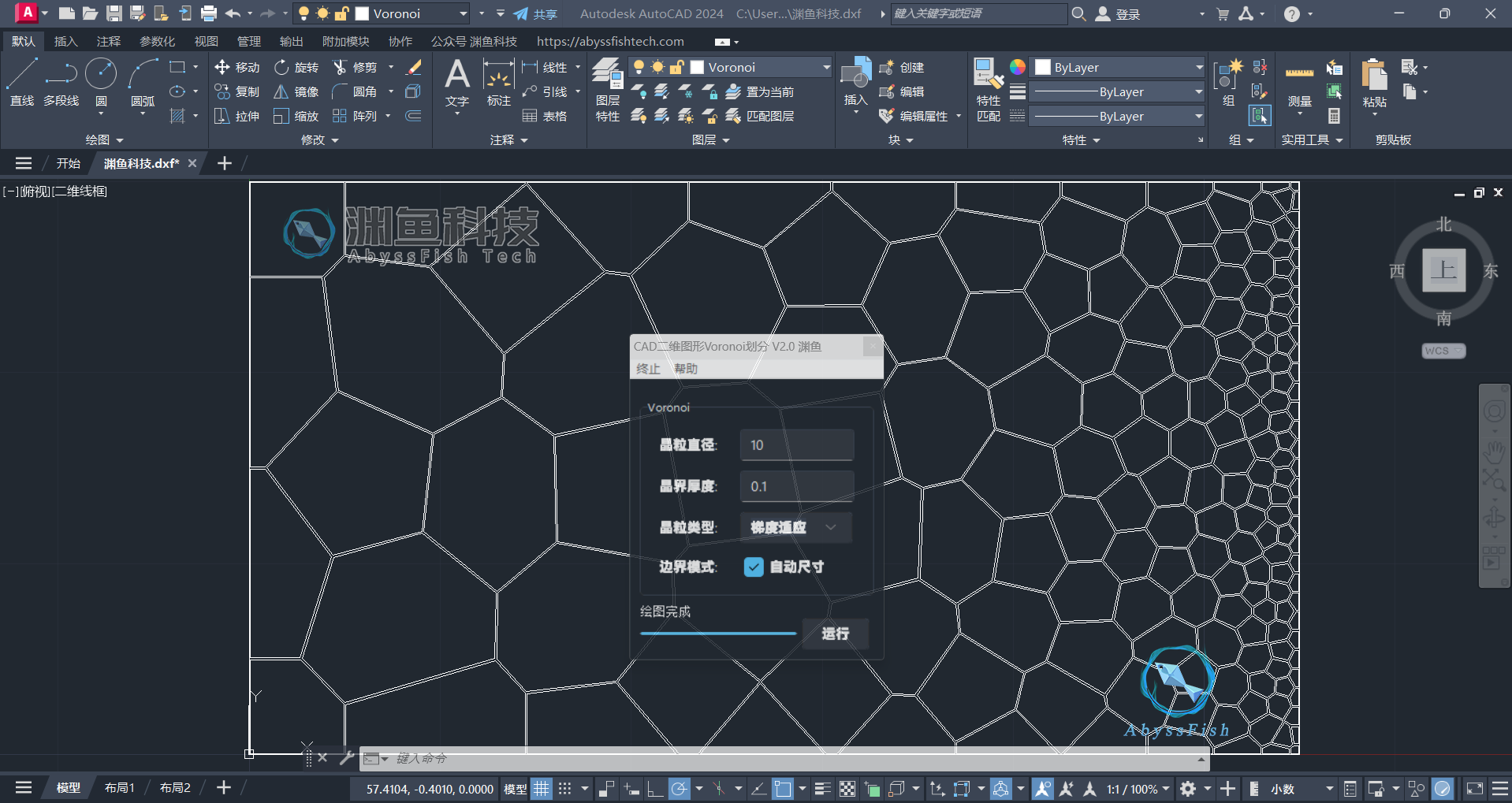Select the Arc (圆弧) tool
Screen dimensions: 1512x803
[143, 83]
